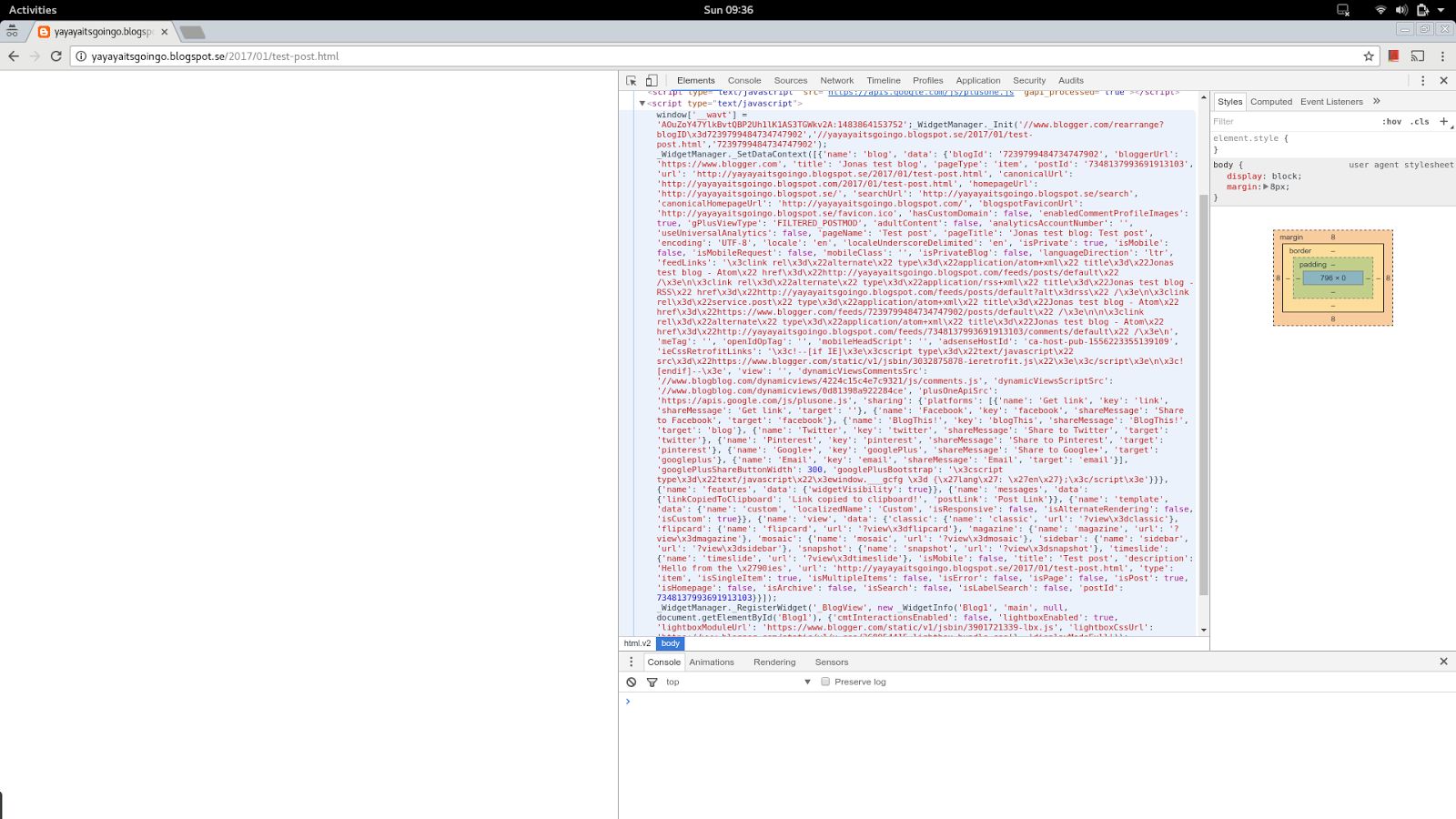Open the Animations drawer tab
Image resolution: width=1456 pixels, height=819 pixels.
coord(712,662)
